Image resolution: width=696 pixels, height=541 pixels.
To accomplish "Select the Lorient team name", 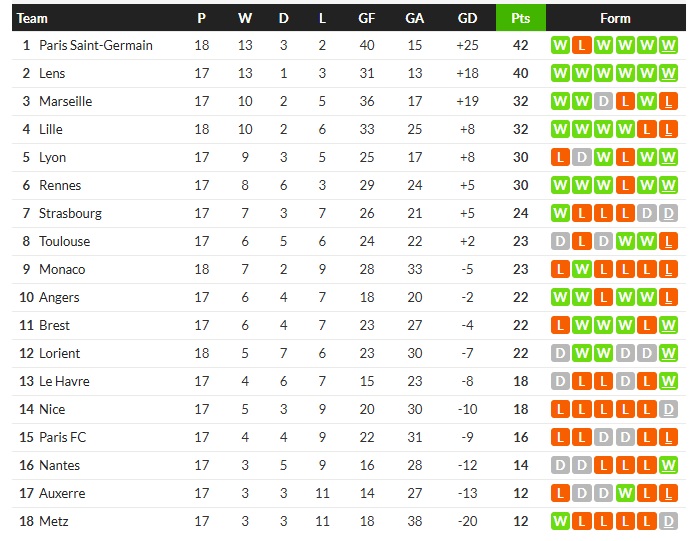I will click(x=59, y=353).
